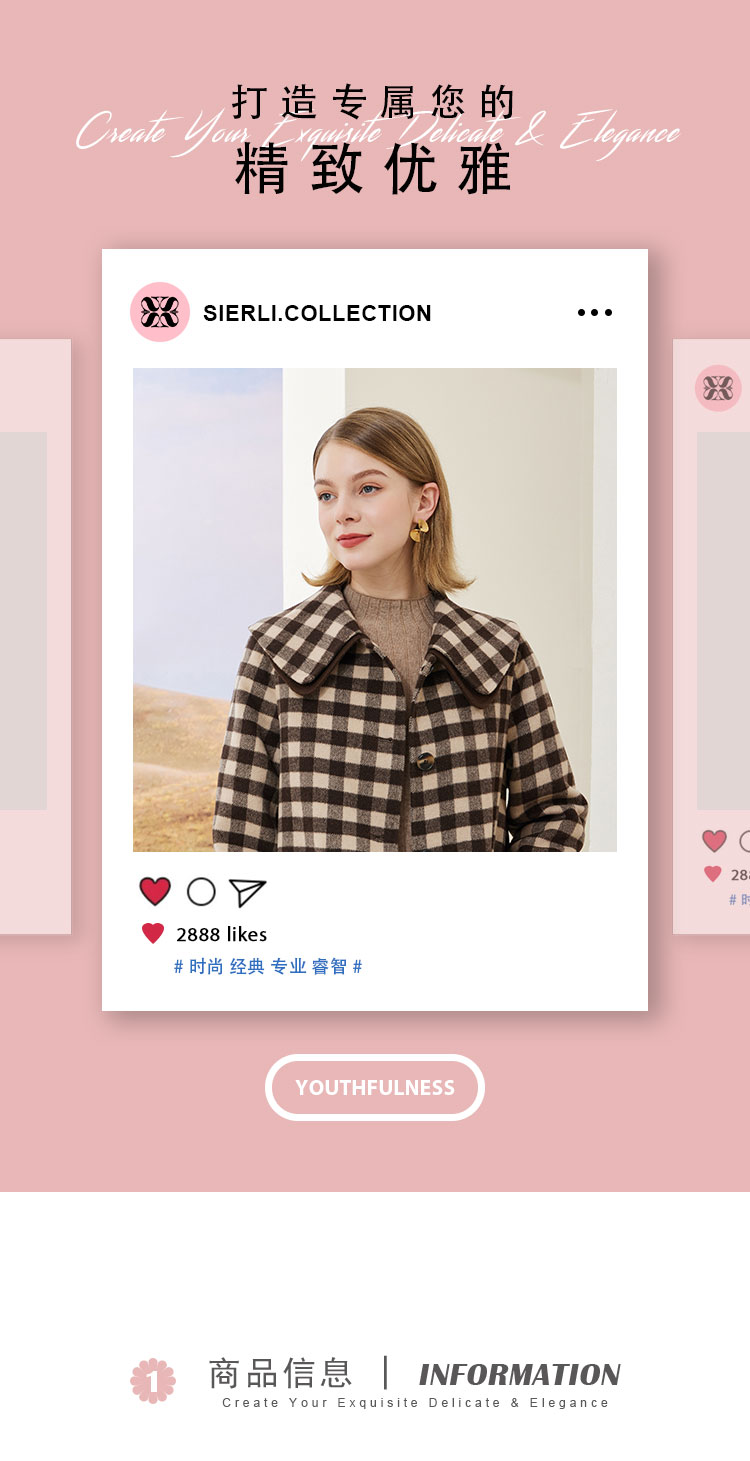Image resolution: width=750 pixels, height=1461 pixels.
Task: Click the INFORMATION italic heading text
Action: click(x=519, y=1375)
